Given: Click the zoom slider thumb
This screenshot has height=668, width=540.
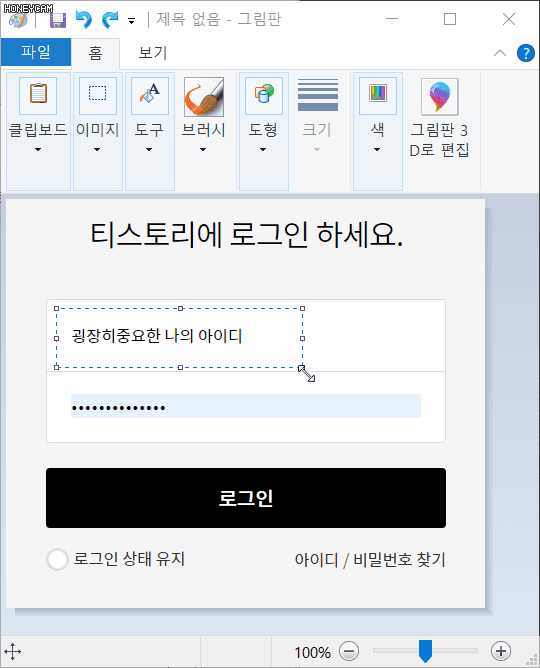Looking at the screenshot, I should 425,651.
